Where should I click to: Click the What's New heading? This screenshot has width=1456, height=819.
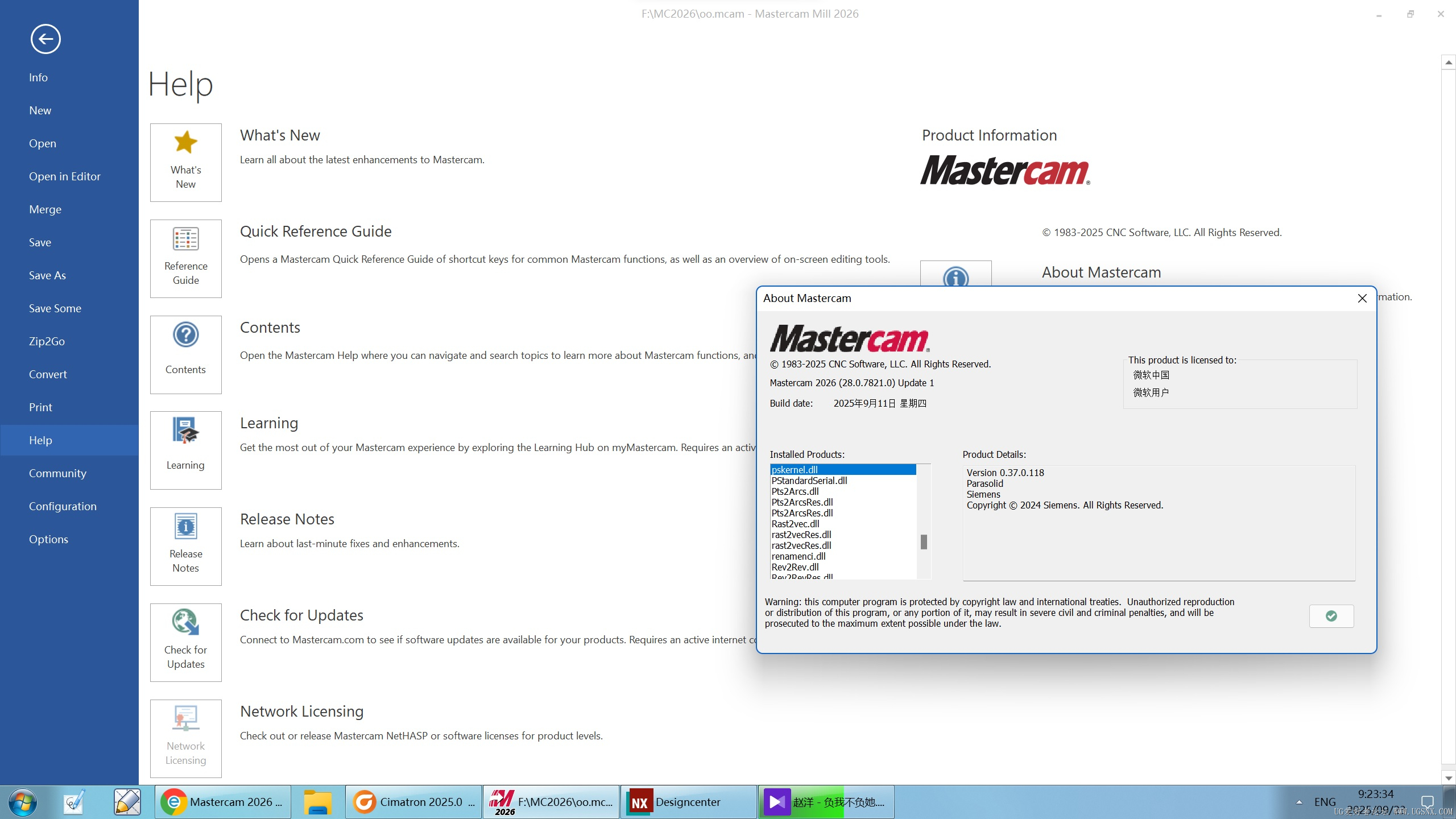(280, 135)
